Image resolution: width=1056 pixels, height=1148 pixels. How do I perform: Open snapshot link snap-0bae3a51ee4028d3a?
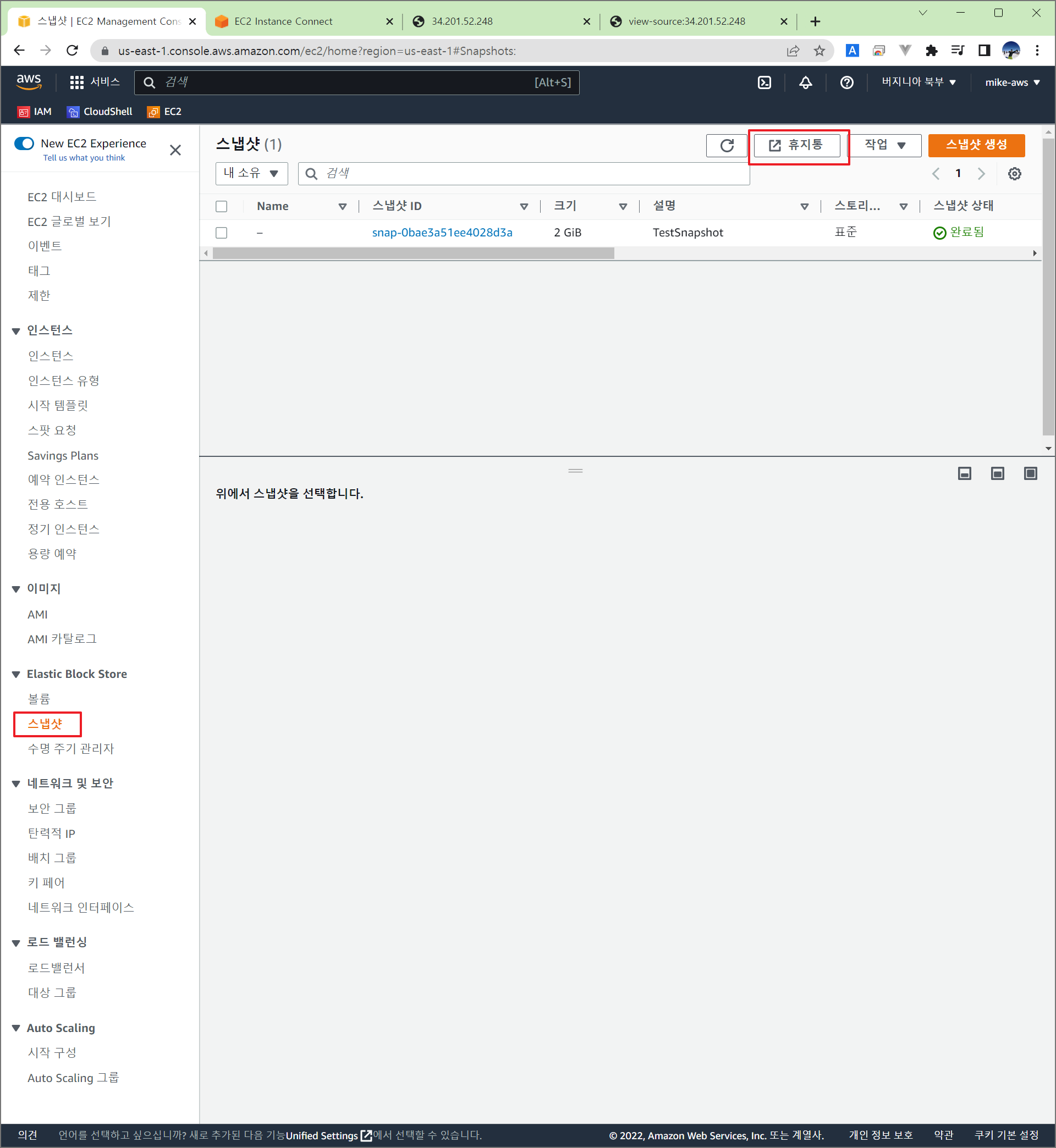click(x=442, y=233)
